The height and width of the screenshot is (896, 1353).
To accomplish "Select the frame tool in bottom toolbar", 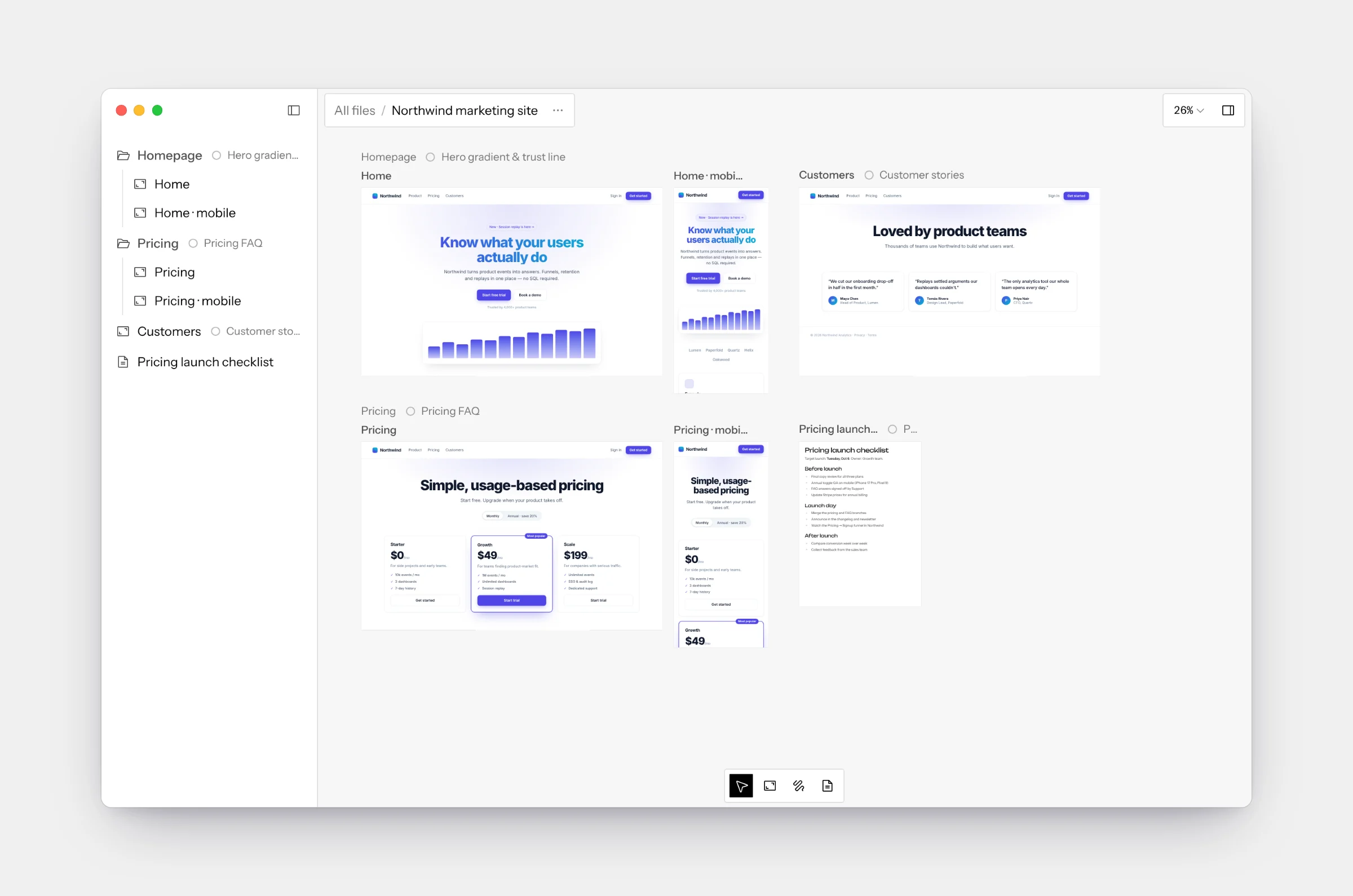I will pos(770,786).
